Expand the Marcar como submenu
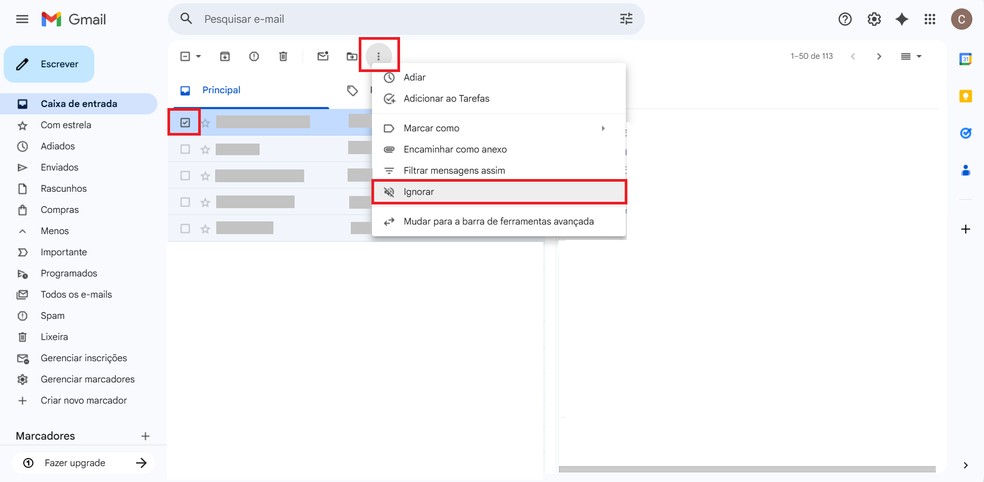The image size is (984, 482). (x=499, y=128)
